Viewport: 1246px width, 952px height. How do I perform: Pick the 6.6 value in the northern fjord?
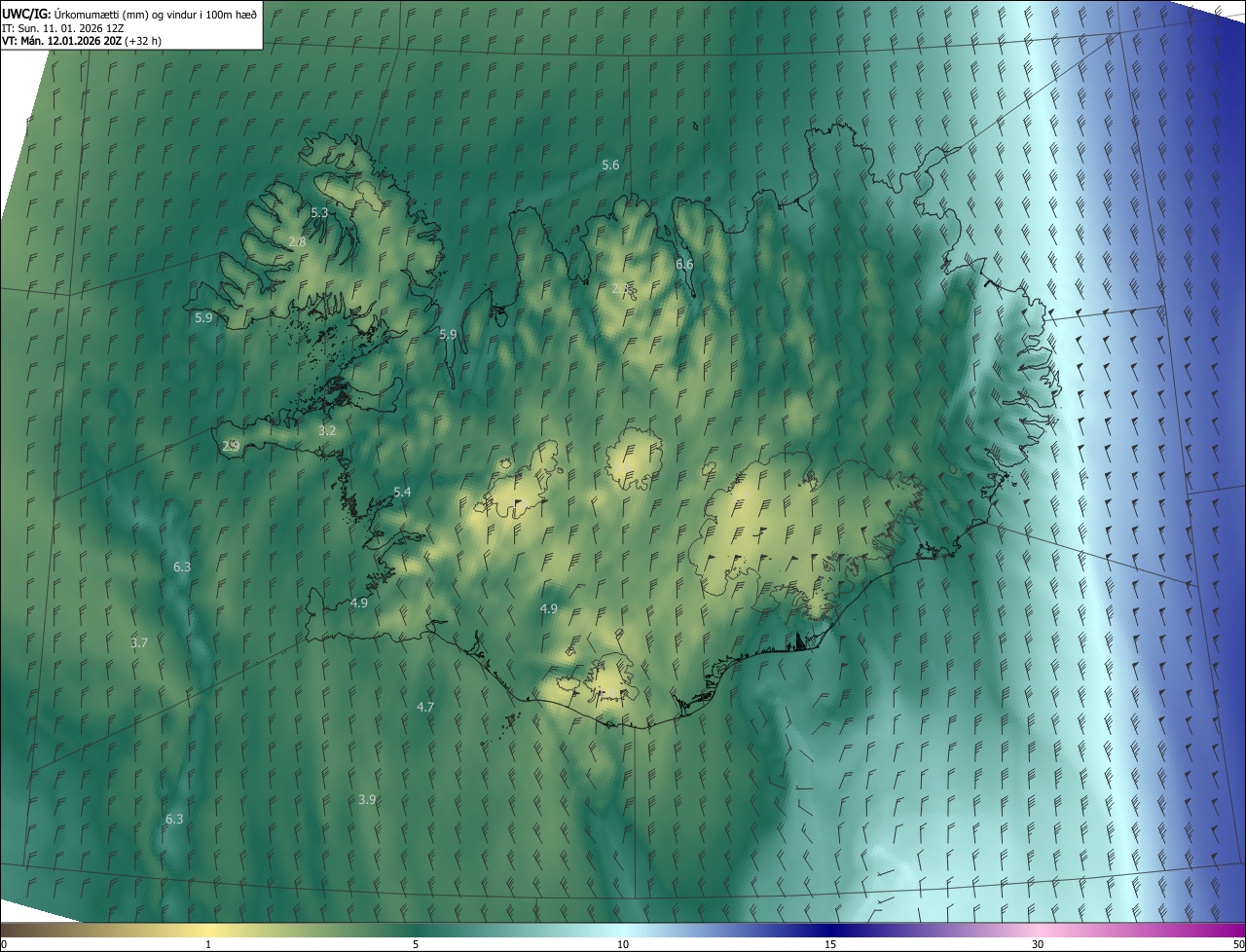click(x=684, y=265)
